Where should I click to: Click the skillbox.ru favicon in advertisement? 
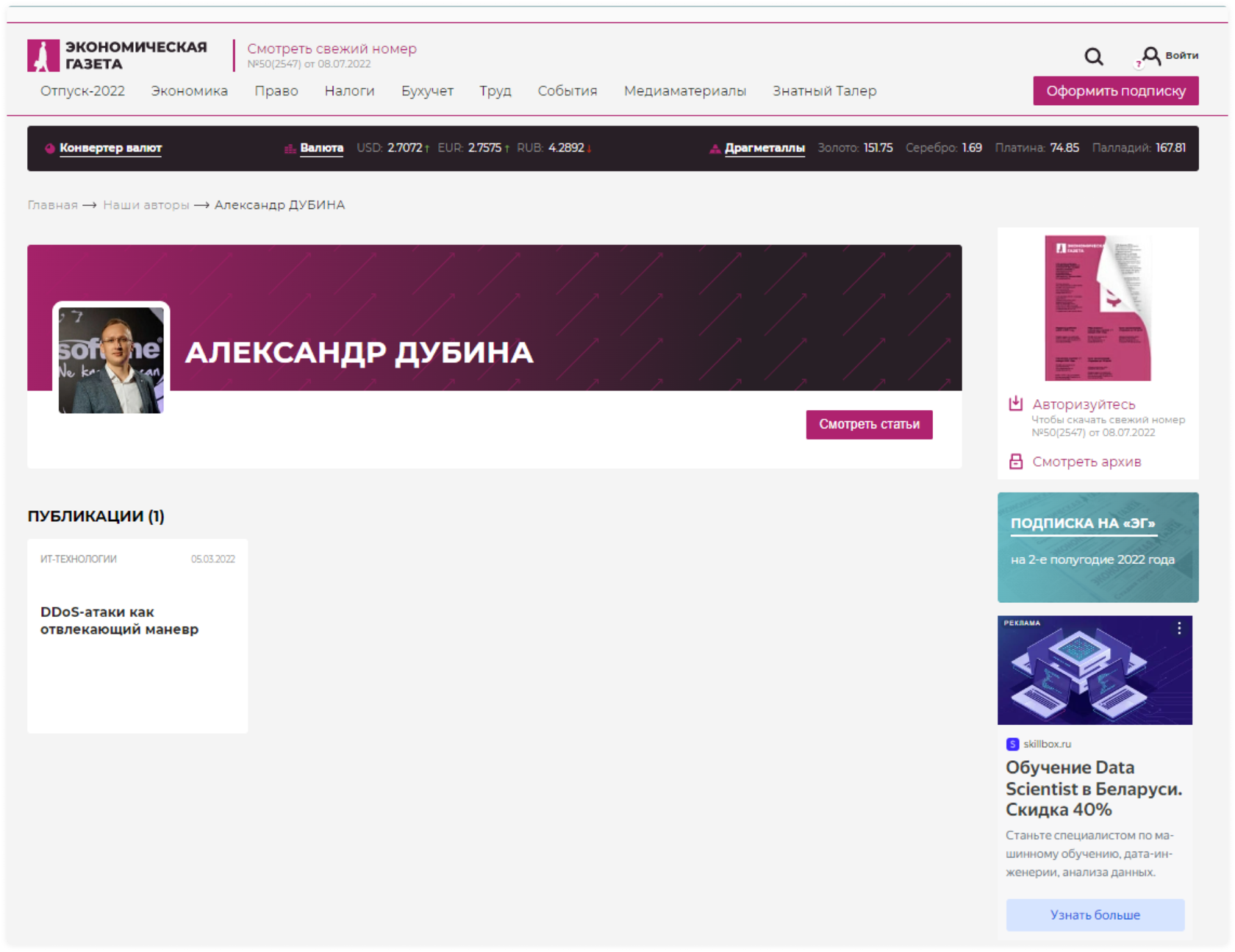click(1012, 744)
